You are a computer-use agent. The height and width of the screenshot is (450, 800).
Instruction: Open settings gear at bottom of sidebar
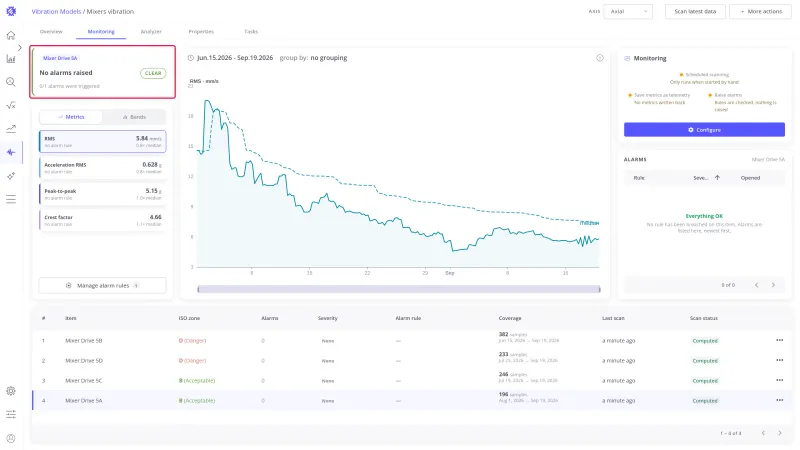click(x=11, y=391)
